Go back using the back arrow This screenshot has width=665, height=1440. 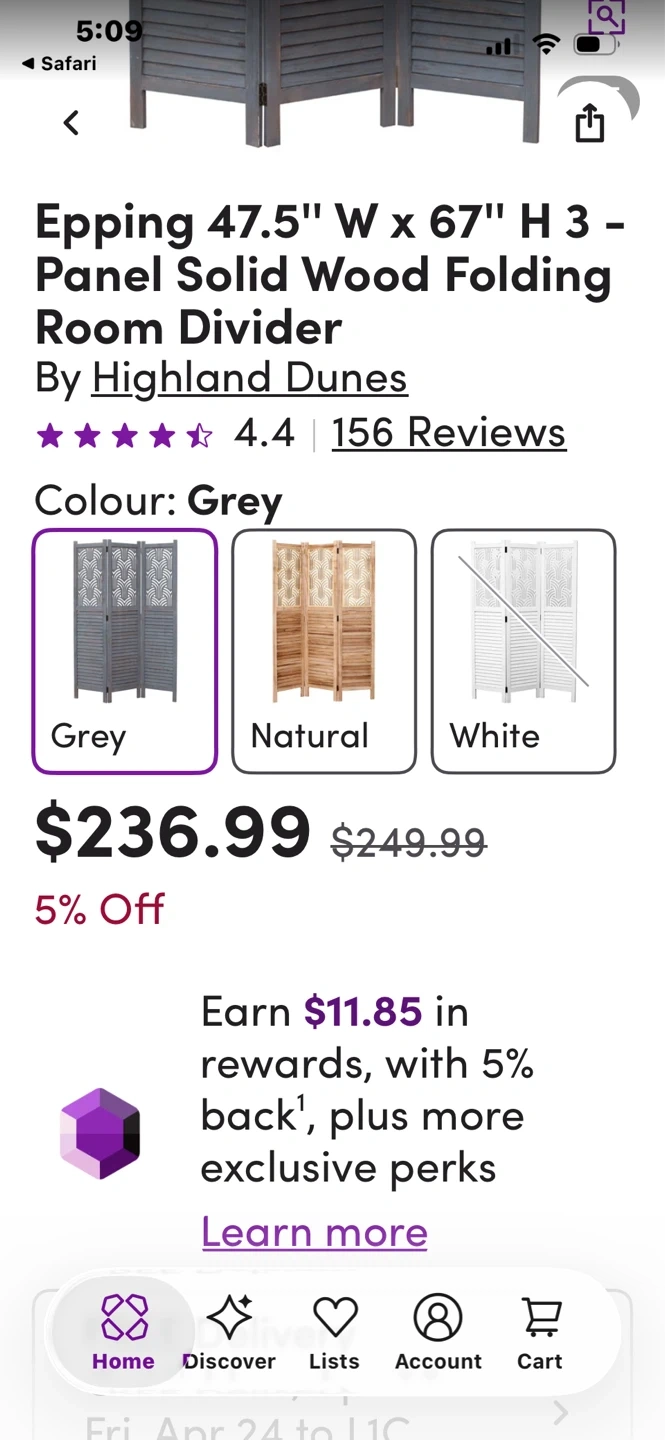coord(71,123)
